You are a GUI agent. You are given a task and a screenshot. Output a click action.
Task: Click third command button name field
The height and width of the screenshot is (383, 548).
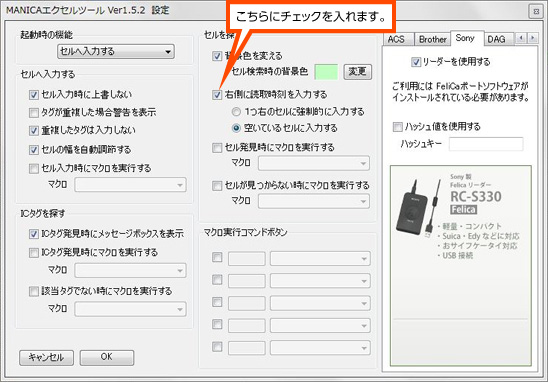tap(247, 303)
